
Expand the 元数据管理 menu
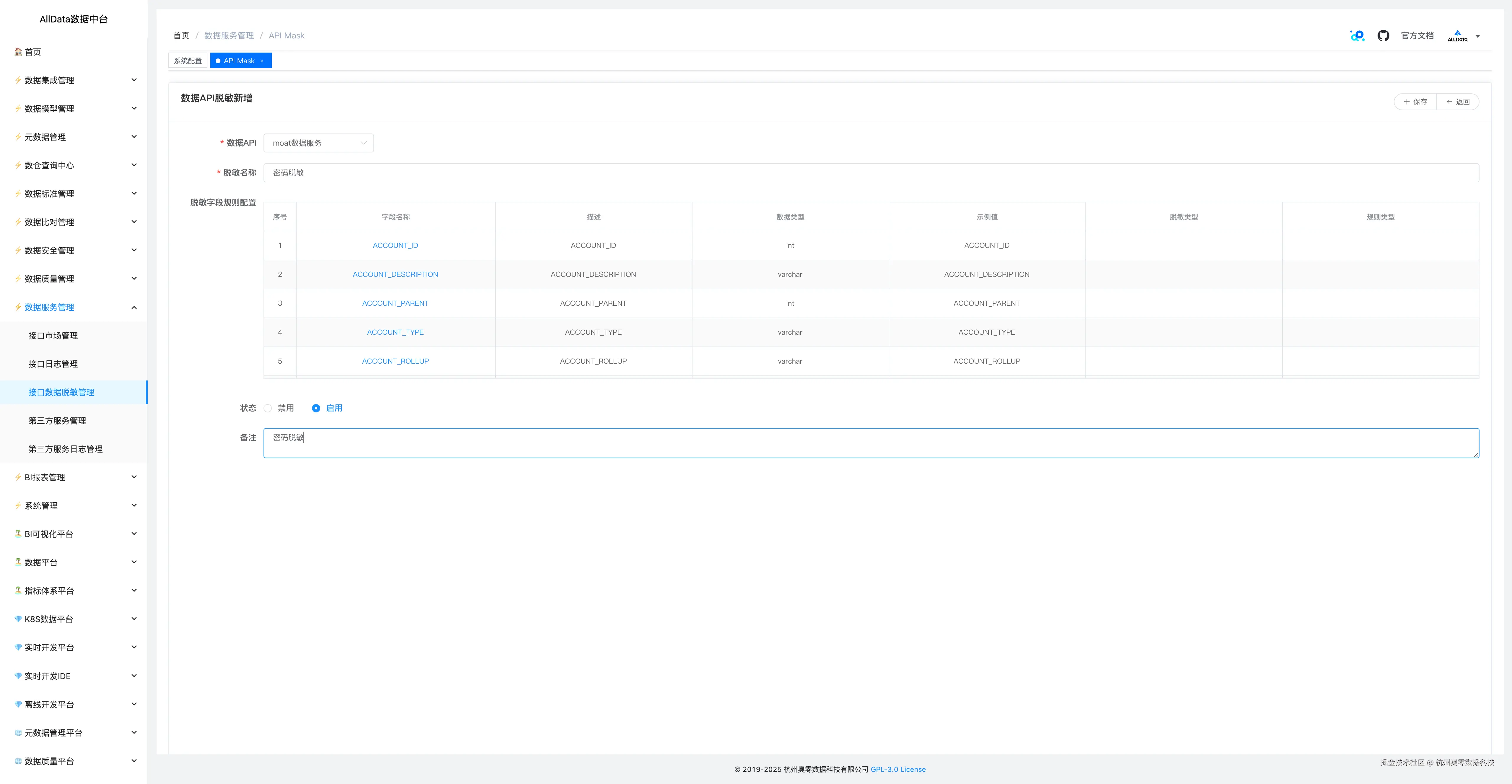coord(134,137)
